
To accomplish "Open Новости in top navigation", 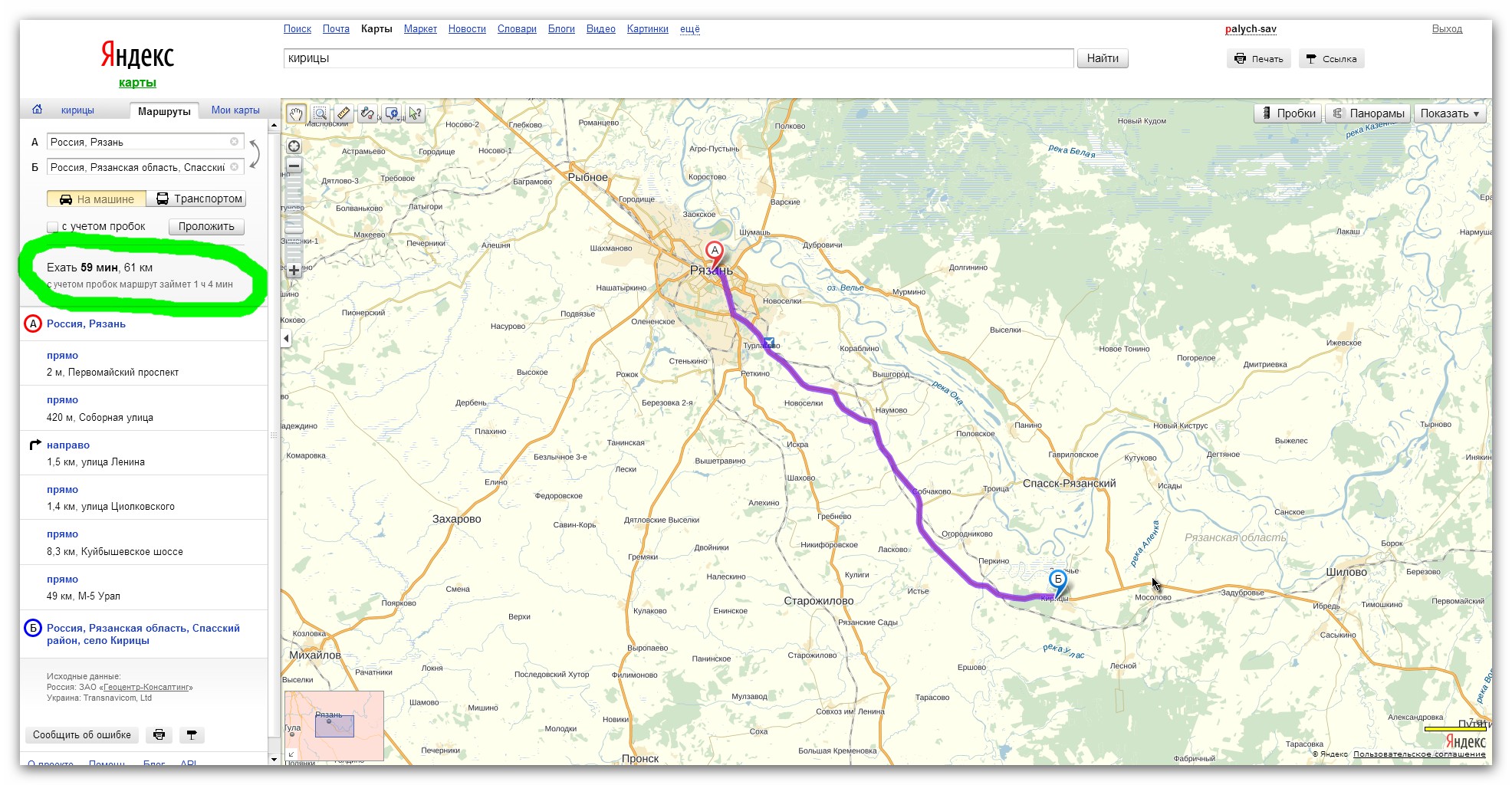I will click(x=467, y=29).
